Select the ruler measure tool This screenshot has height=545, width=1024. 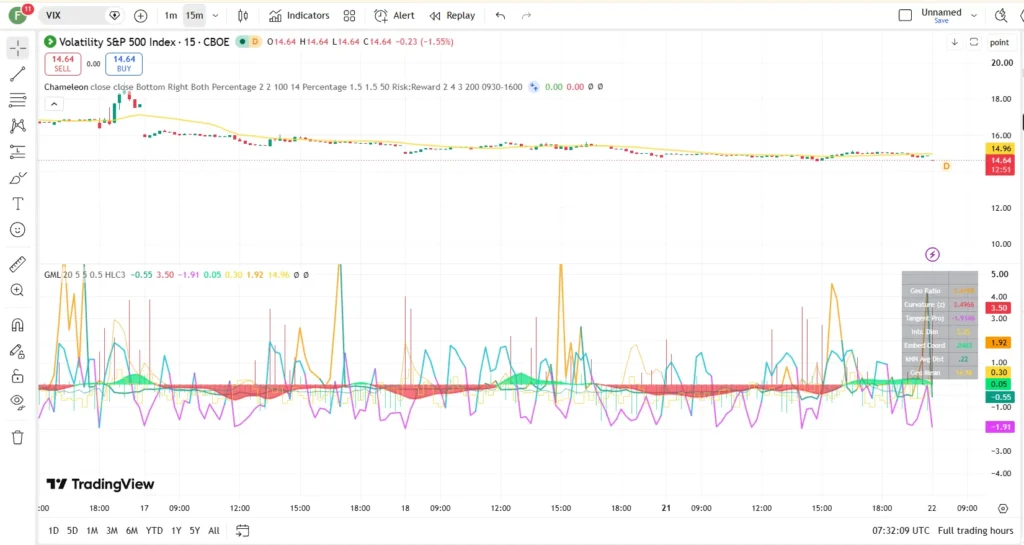click(x=18, y=264)
